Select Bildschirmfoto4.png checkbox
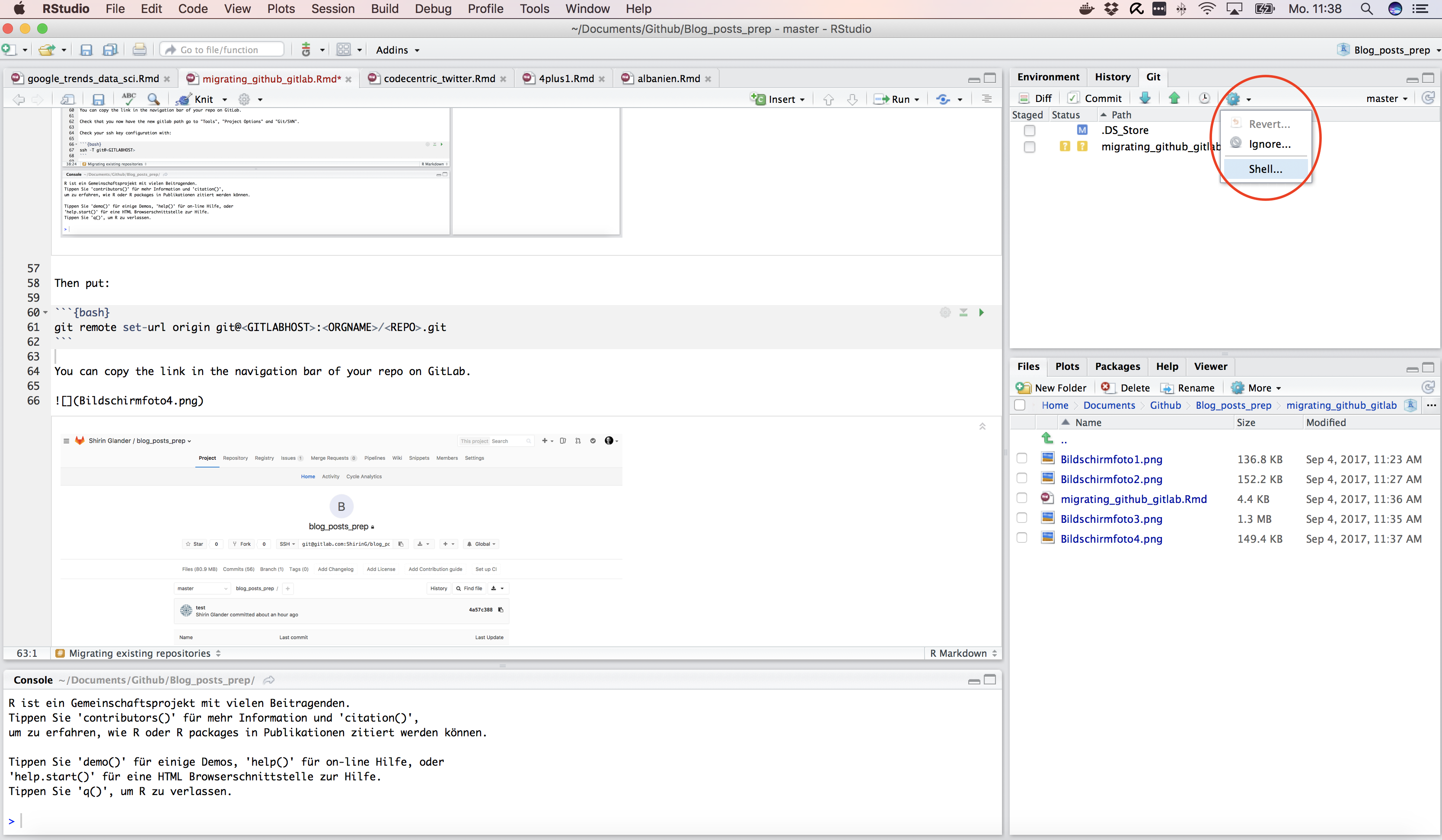The width and height of the screenshot is (1442, 840). (x=1022, y=538)
